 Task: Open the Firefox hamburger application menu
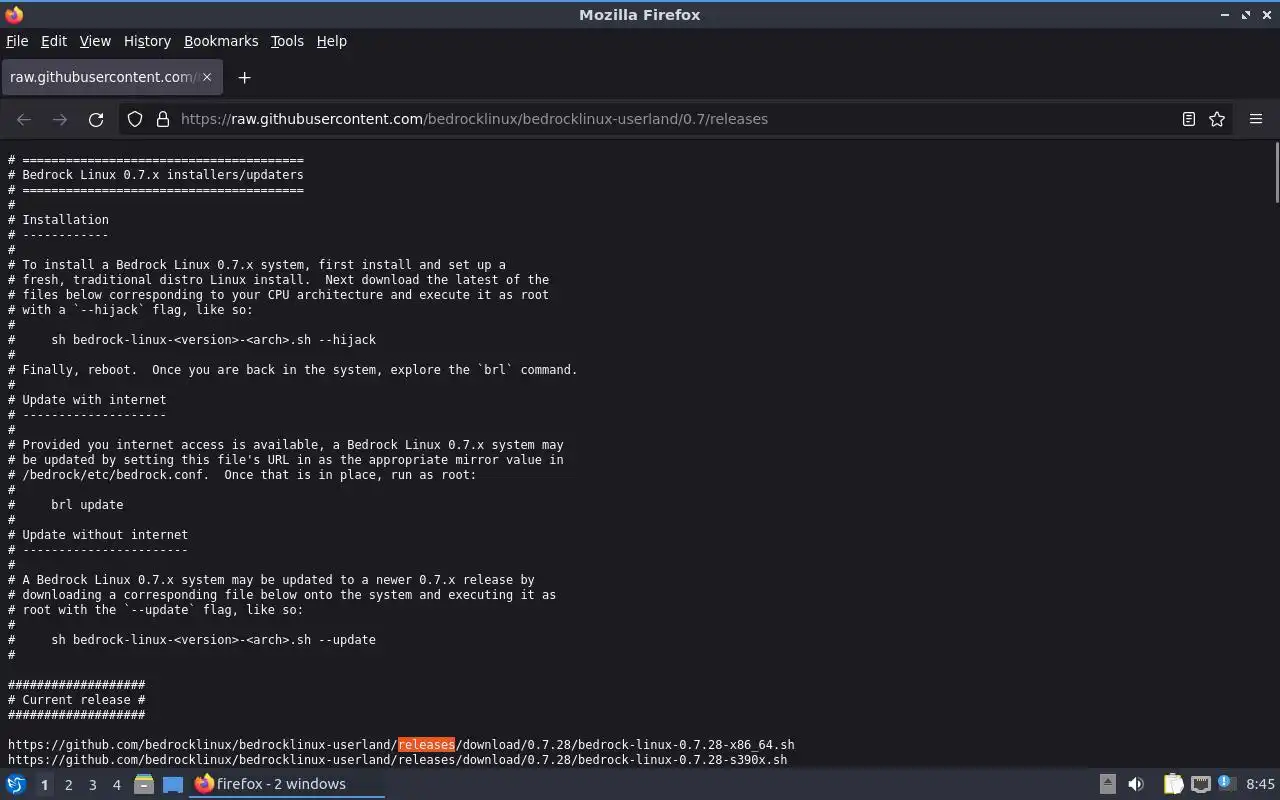[x=1256, y=119]
